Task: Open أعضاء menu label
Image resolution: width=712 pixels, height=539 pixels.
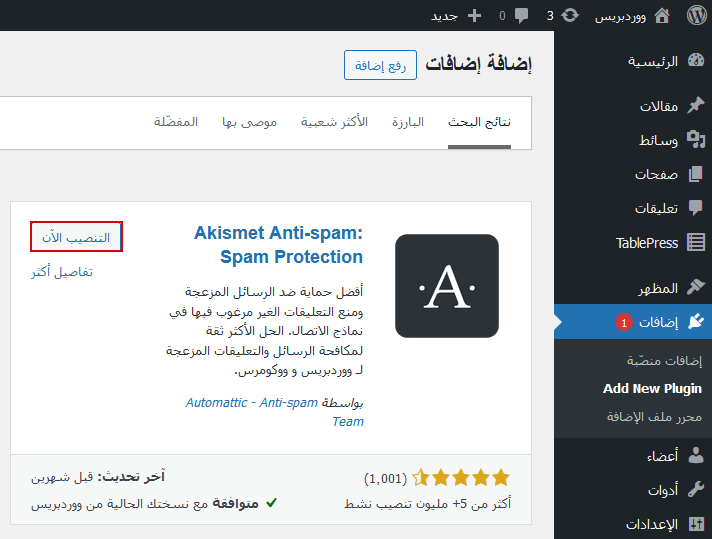Action: [x=662, y=456]
